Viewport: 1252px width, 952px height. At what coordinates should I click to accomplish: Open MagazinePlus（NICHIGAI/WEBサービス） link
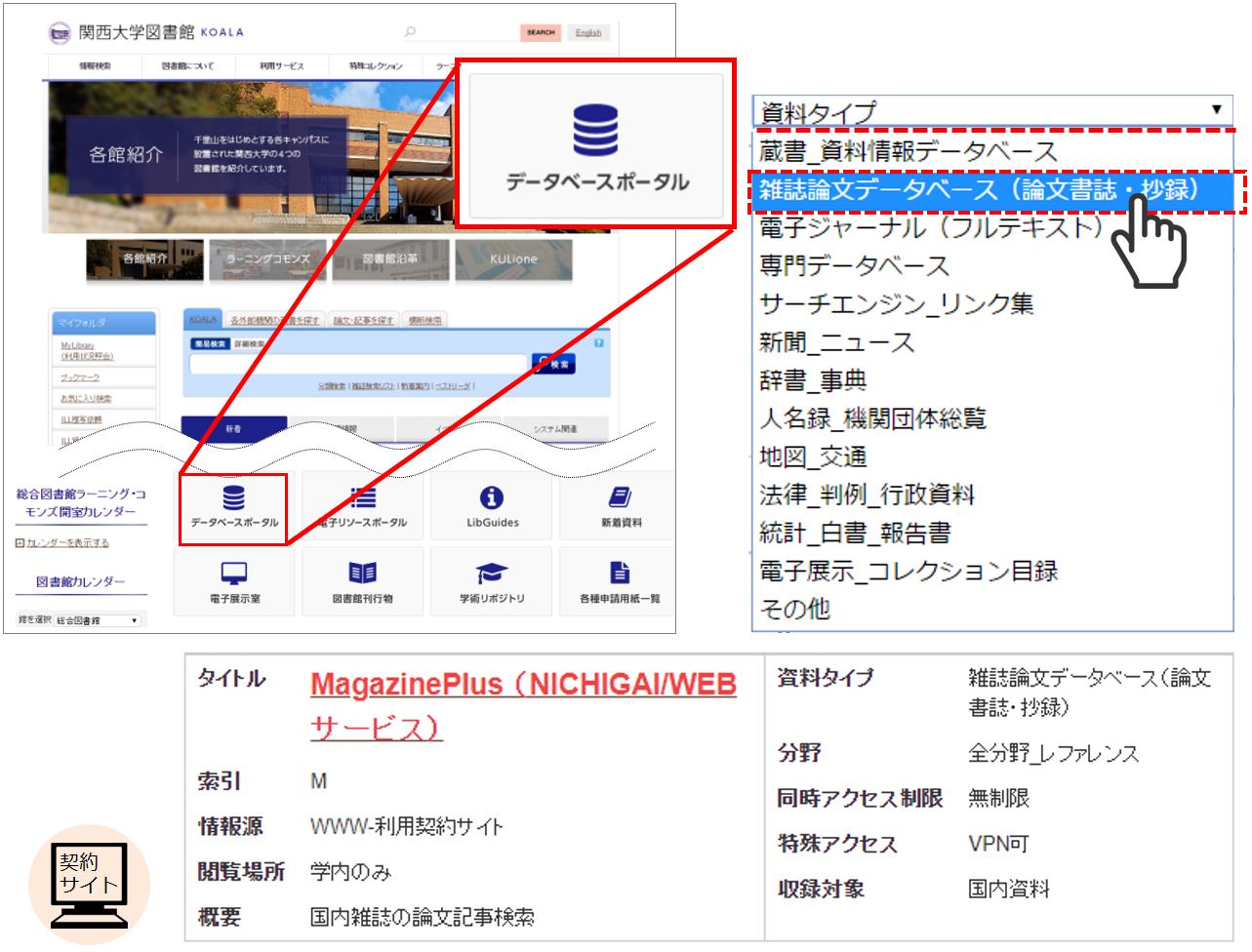click(523, 705)
